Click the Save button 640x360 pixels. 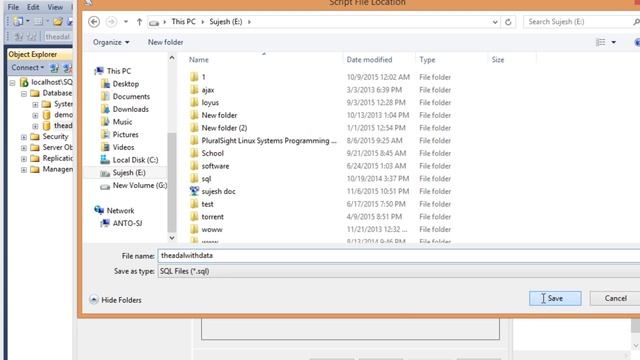(x=555, y=298)
